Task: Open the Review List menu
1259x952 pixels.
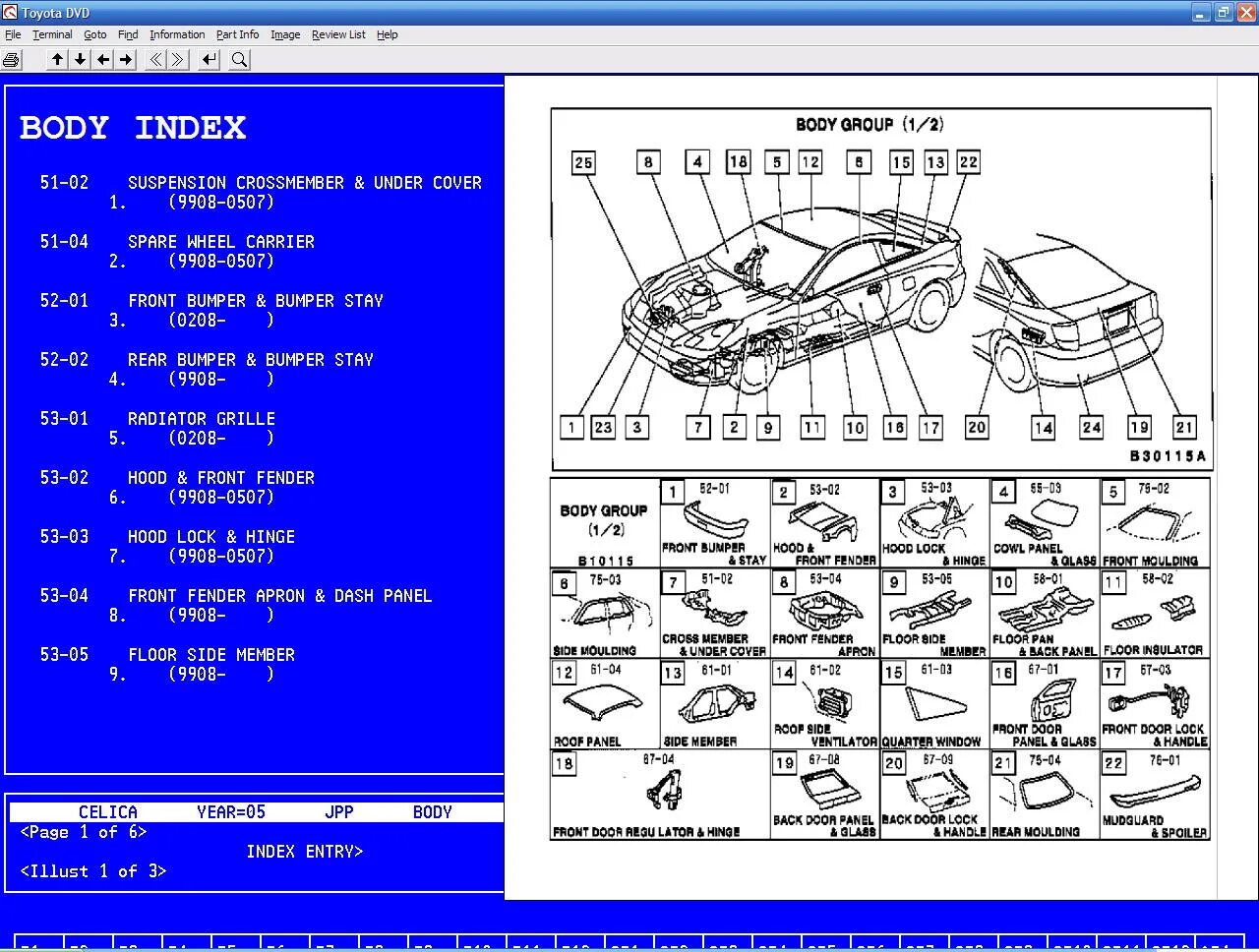Action: [338, 34]
